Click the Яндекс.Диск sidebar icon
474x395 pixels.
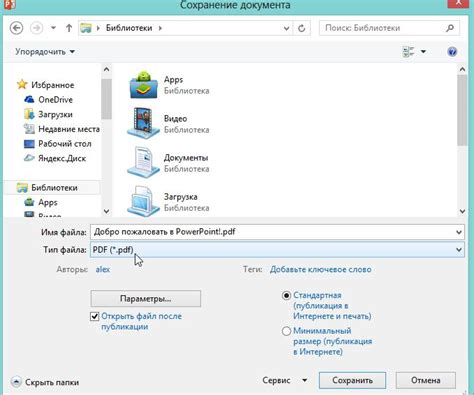click(x=29, y=158)
